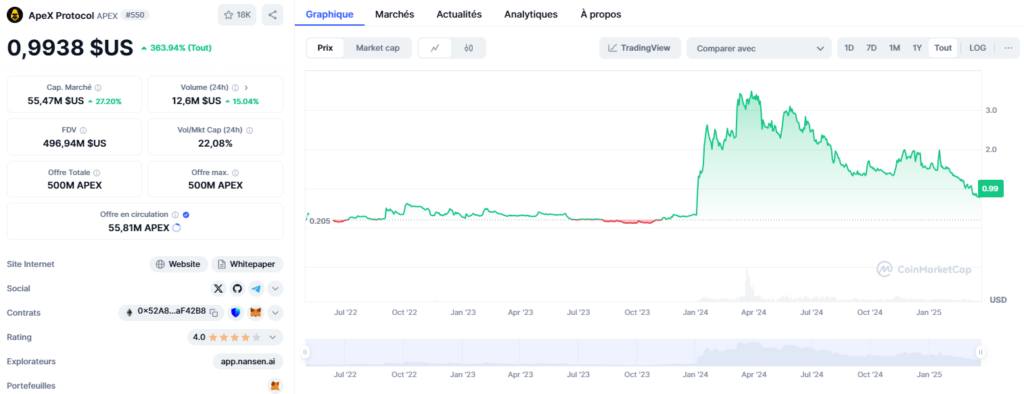Open the TradingView chart button

pos(640,48)
